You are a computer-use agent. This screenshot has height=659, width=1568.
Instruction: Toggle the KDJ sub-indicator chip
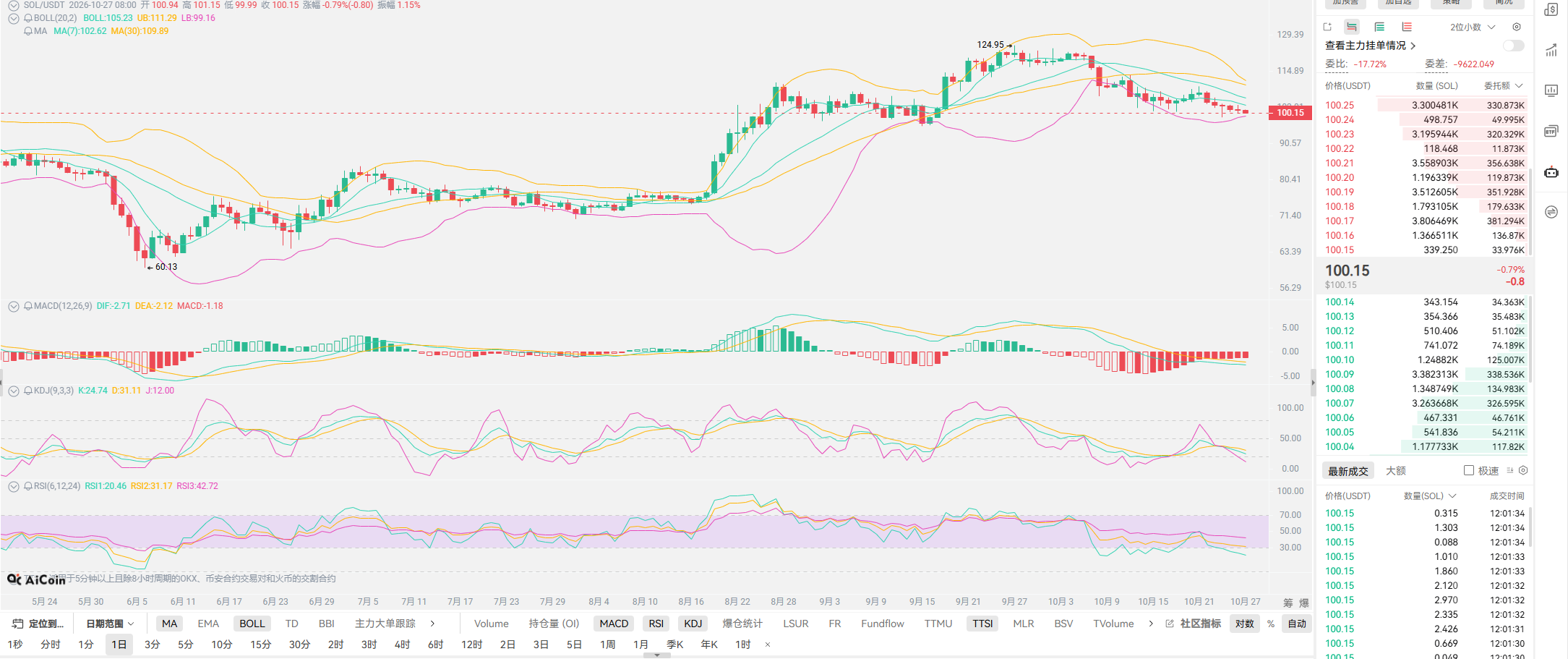pos(693,624)
